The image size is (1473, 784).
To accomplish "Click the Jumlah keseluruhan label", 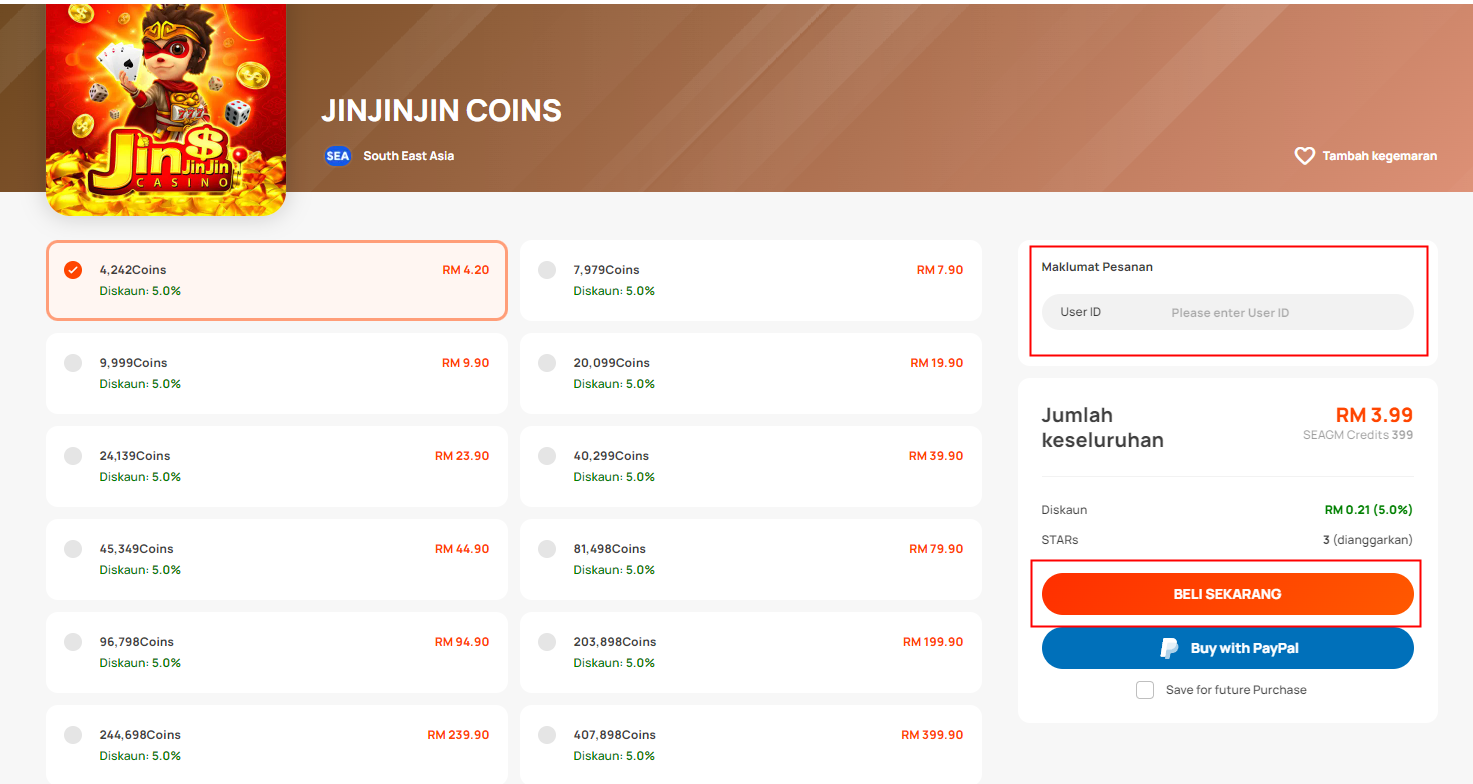I will click(1103, 428).
